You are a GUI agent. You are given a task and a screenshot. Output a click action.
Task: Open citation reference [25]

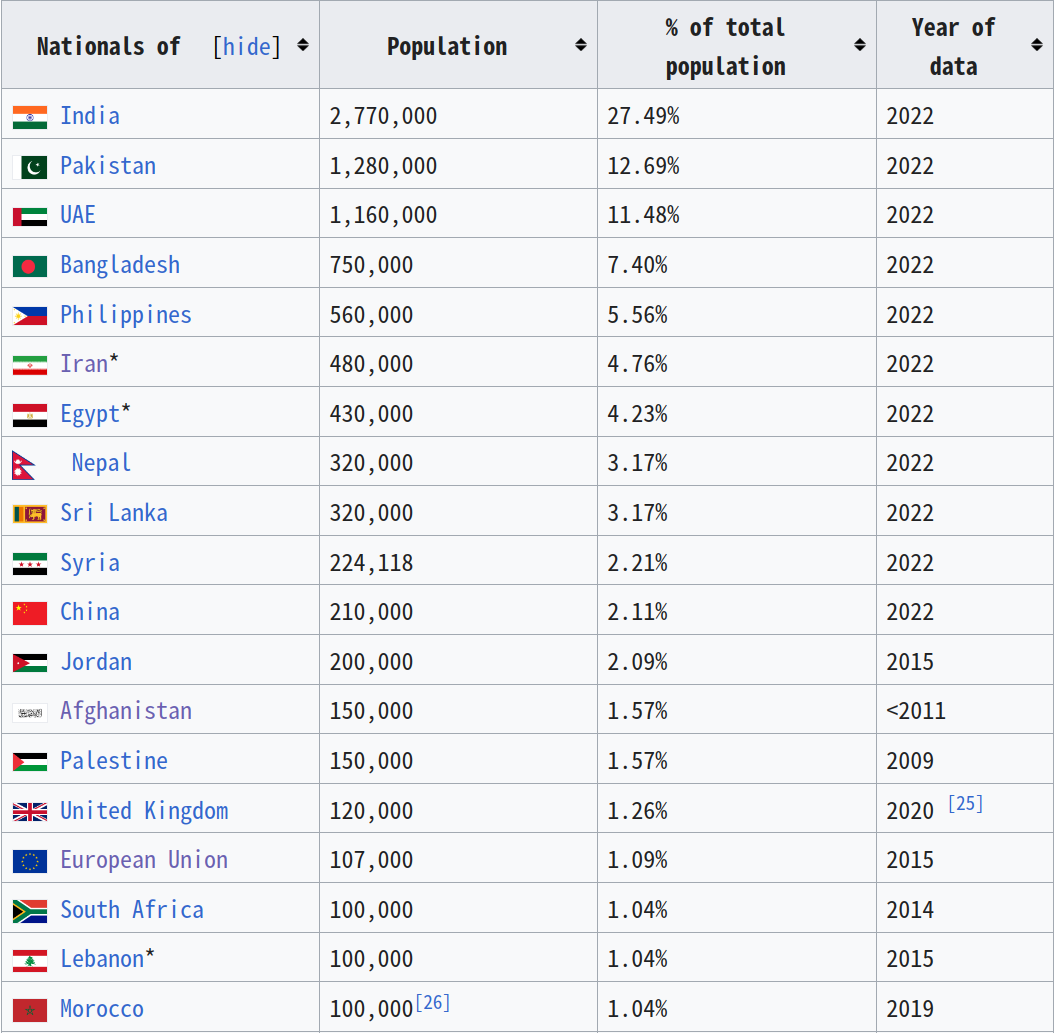966,804
